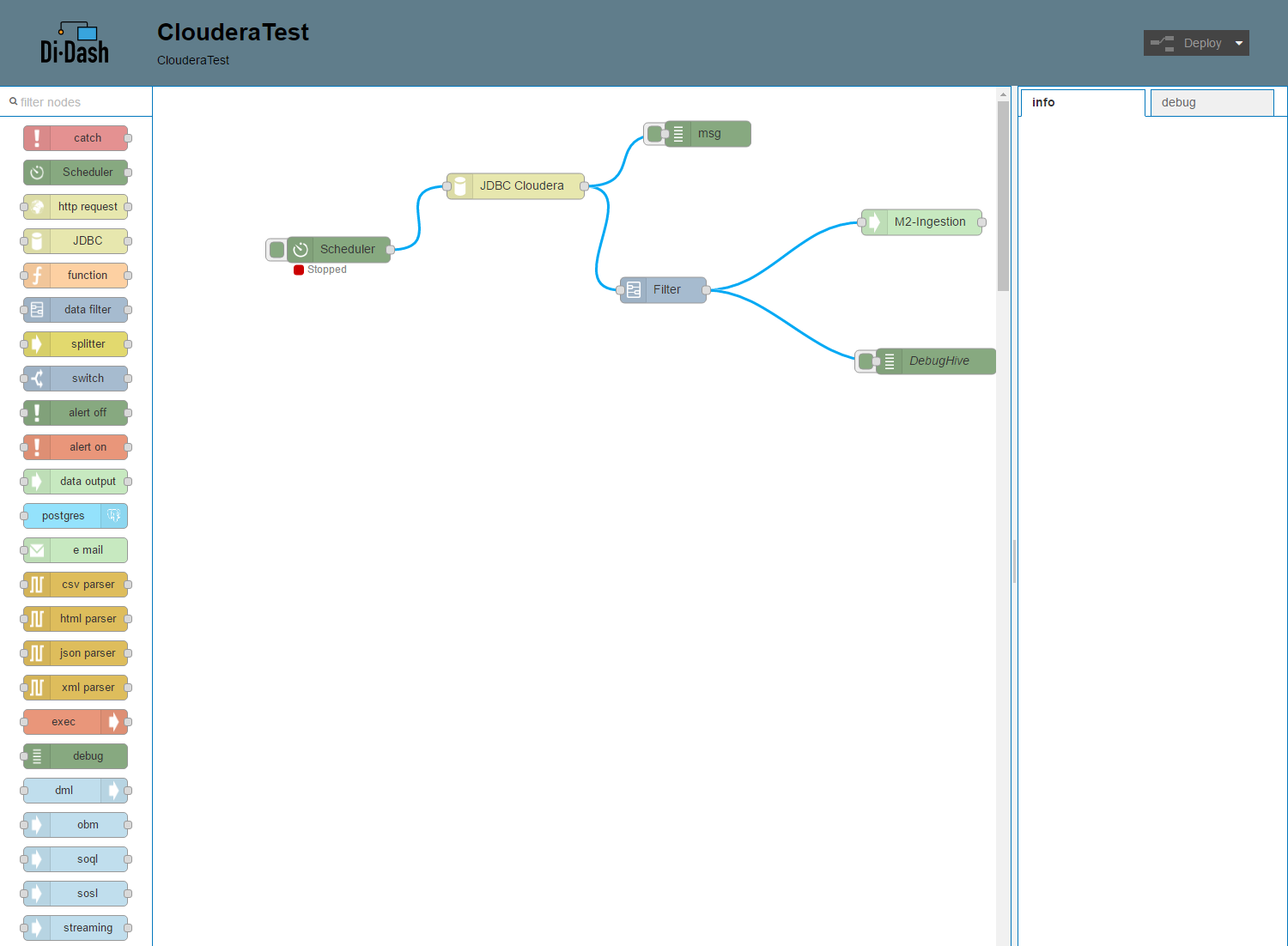Select the debug palette node
Viewport: 1288px width, 946px height.
pos(76,756)
